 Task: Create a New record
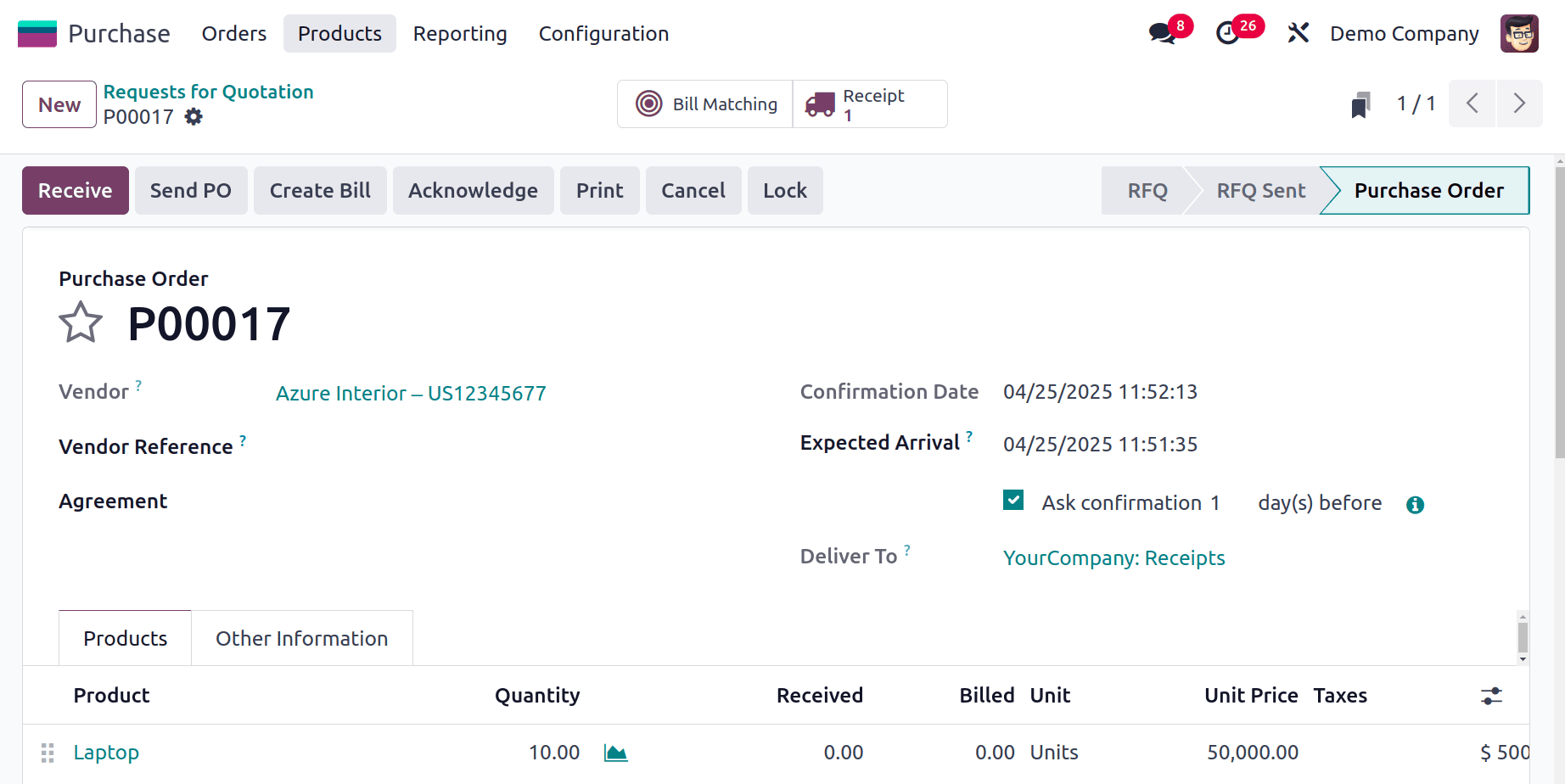click(x=59, y=104)
